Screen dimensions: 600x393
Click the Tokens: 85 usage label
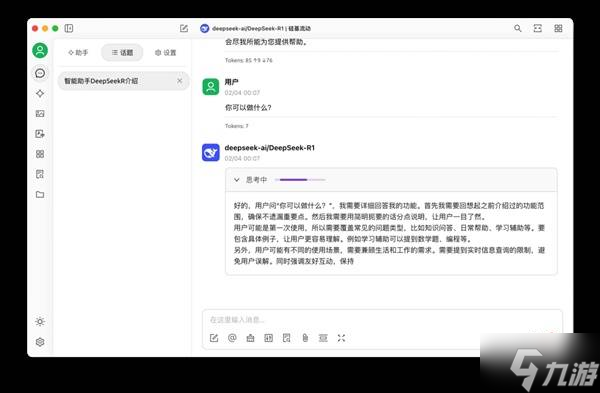click(249, 60)
